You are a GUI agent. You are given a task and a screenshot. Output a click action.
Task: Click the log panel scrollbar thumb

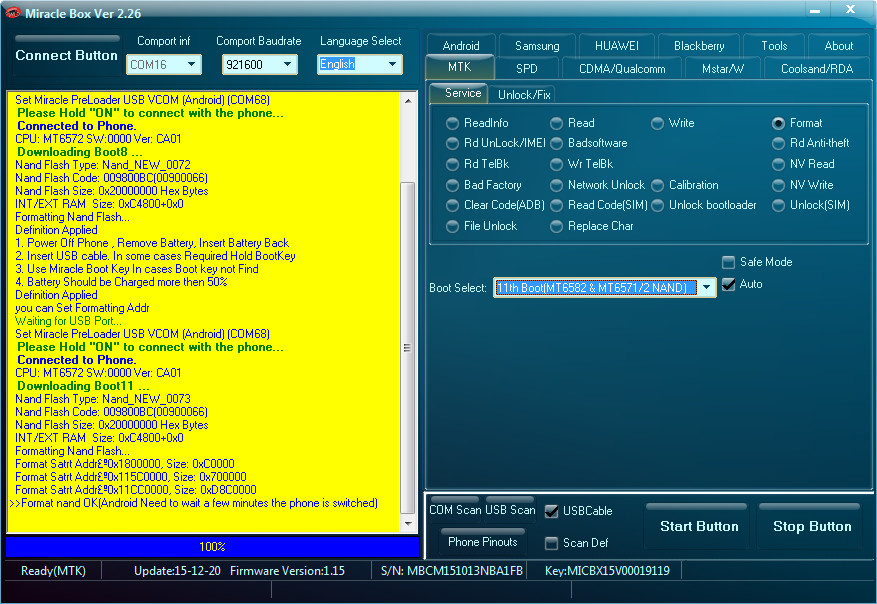[408, 347]
